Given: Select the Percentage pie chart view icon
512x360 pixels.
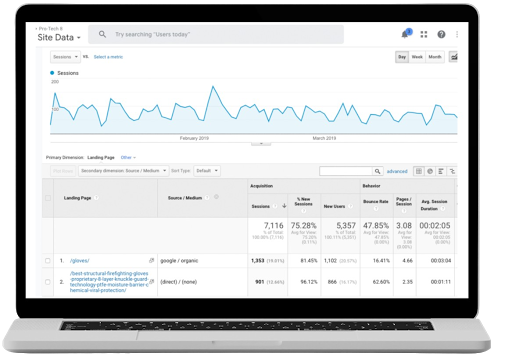Looking at the screenshot, I should (x=430, y=171).
